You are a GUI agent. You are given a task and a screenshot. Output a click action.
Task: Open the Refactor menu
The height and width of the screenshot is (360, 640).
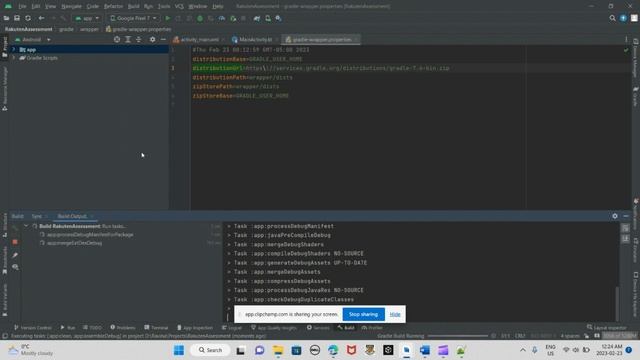(113, 7)
